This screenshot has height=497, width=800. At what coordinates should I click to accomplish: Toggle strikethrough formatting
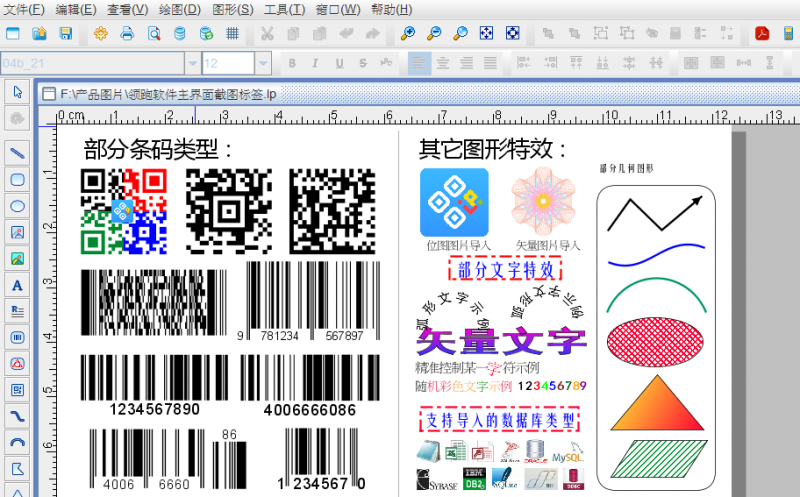tap(363, 63)
